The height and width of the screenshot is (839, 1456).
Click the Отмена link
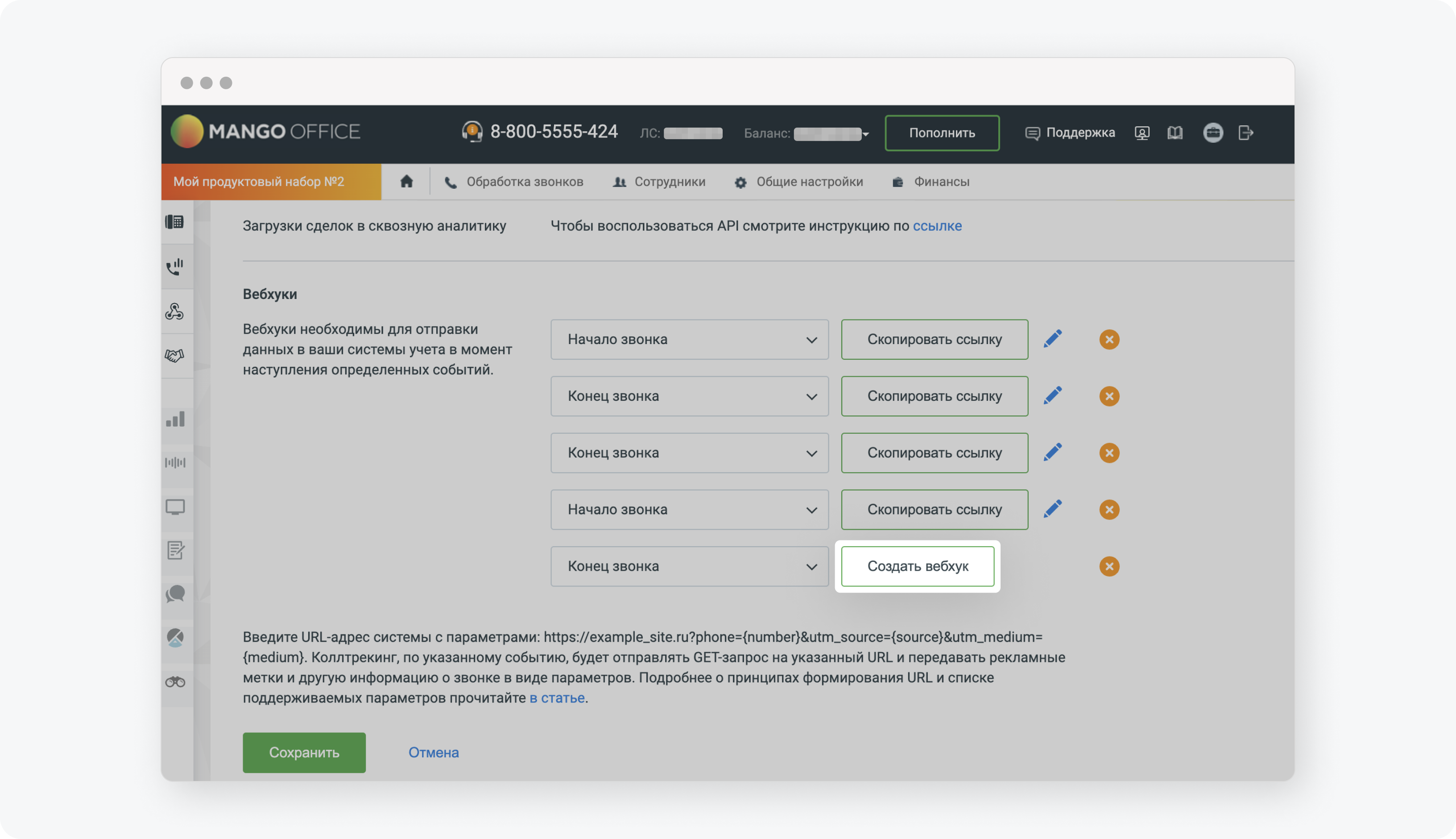(434, 752)
